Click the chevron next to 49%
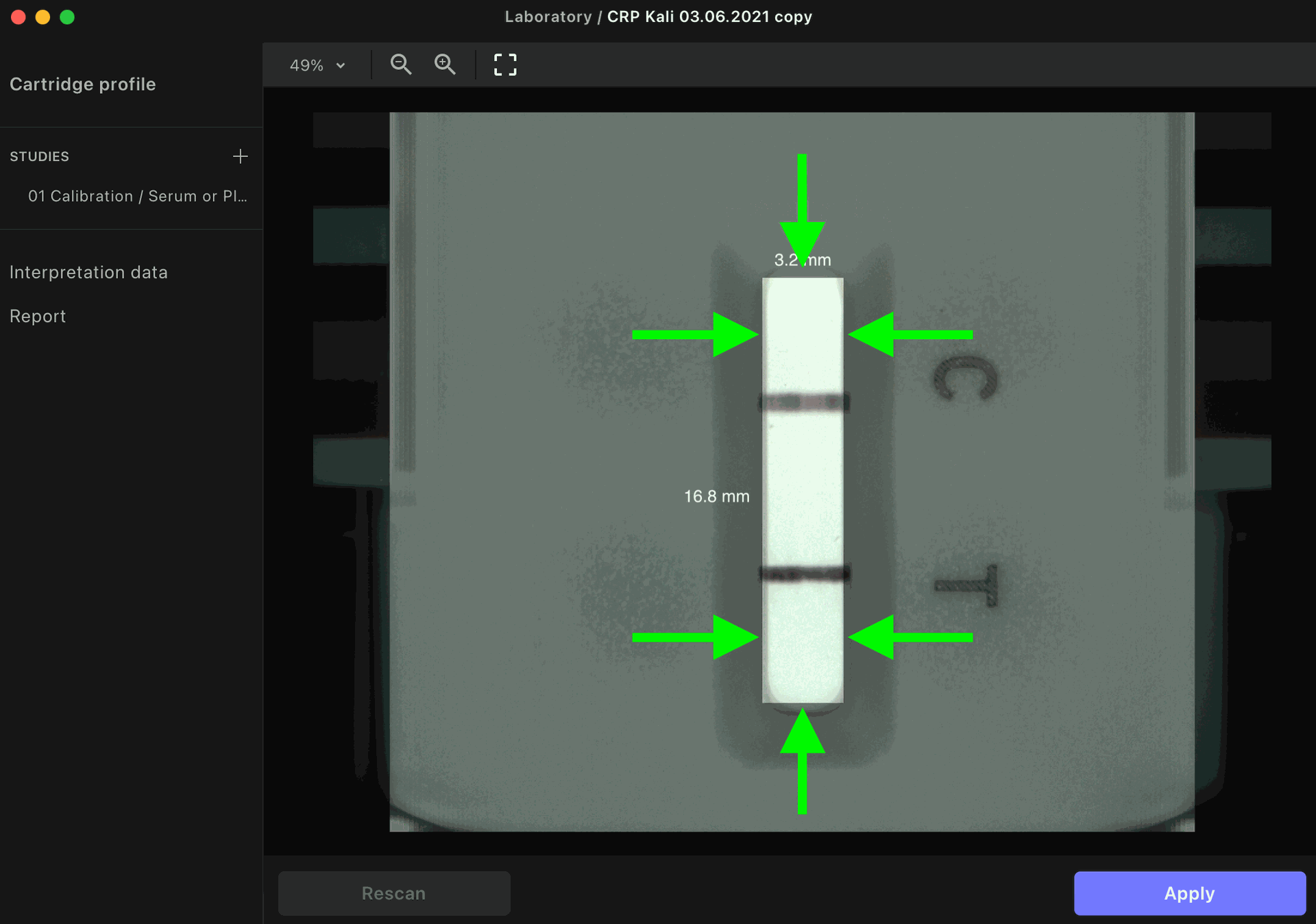Screen dimensions: 1316x924 click(x=341, y=66)
